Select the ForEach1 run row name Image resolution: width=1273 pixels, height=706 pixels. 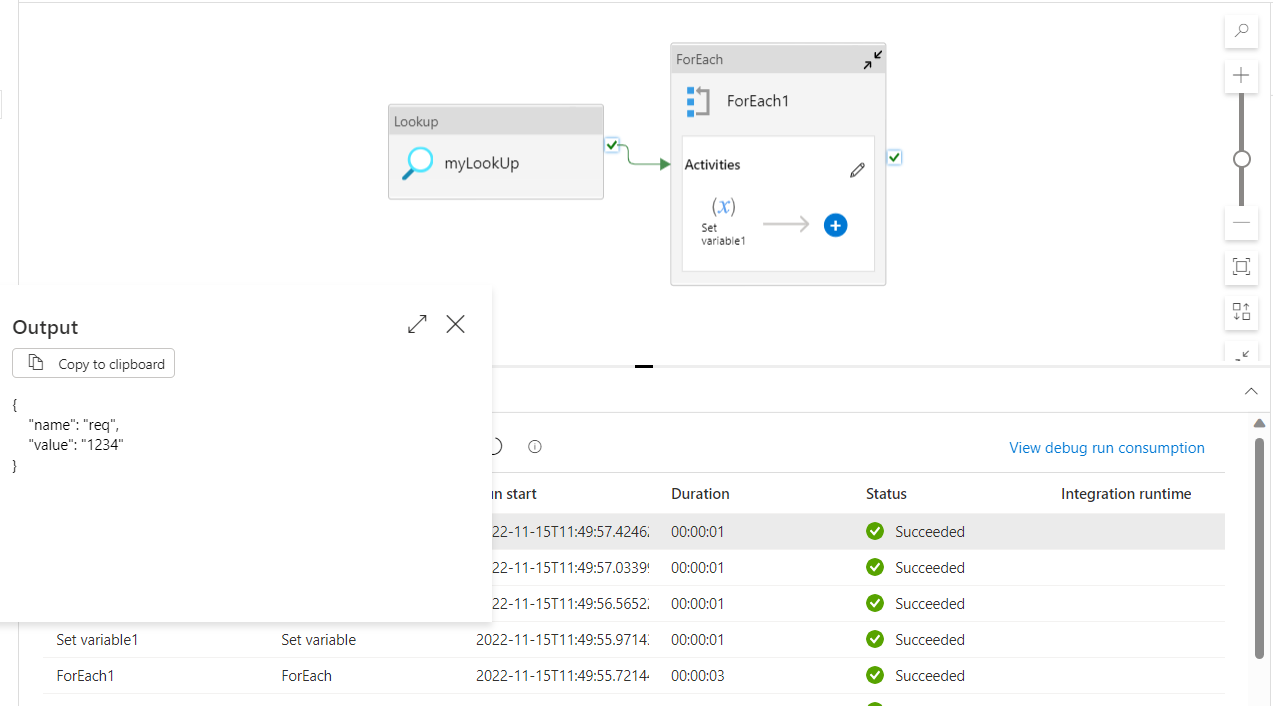(x=86, y=676)
